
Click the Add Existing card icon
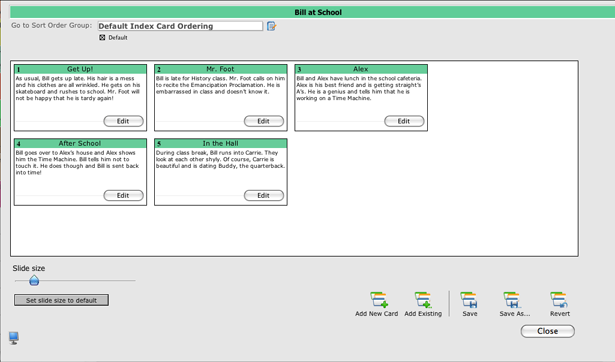[x=423, y=300]
